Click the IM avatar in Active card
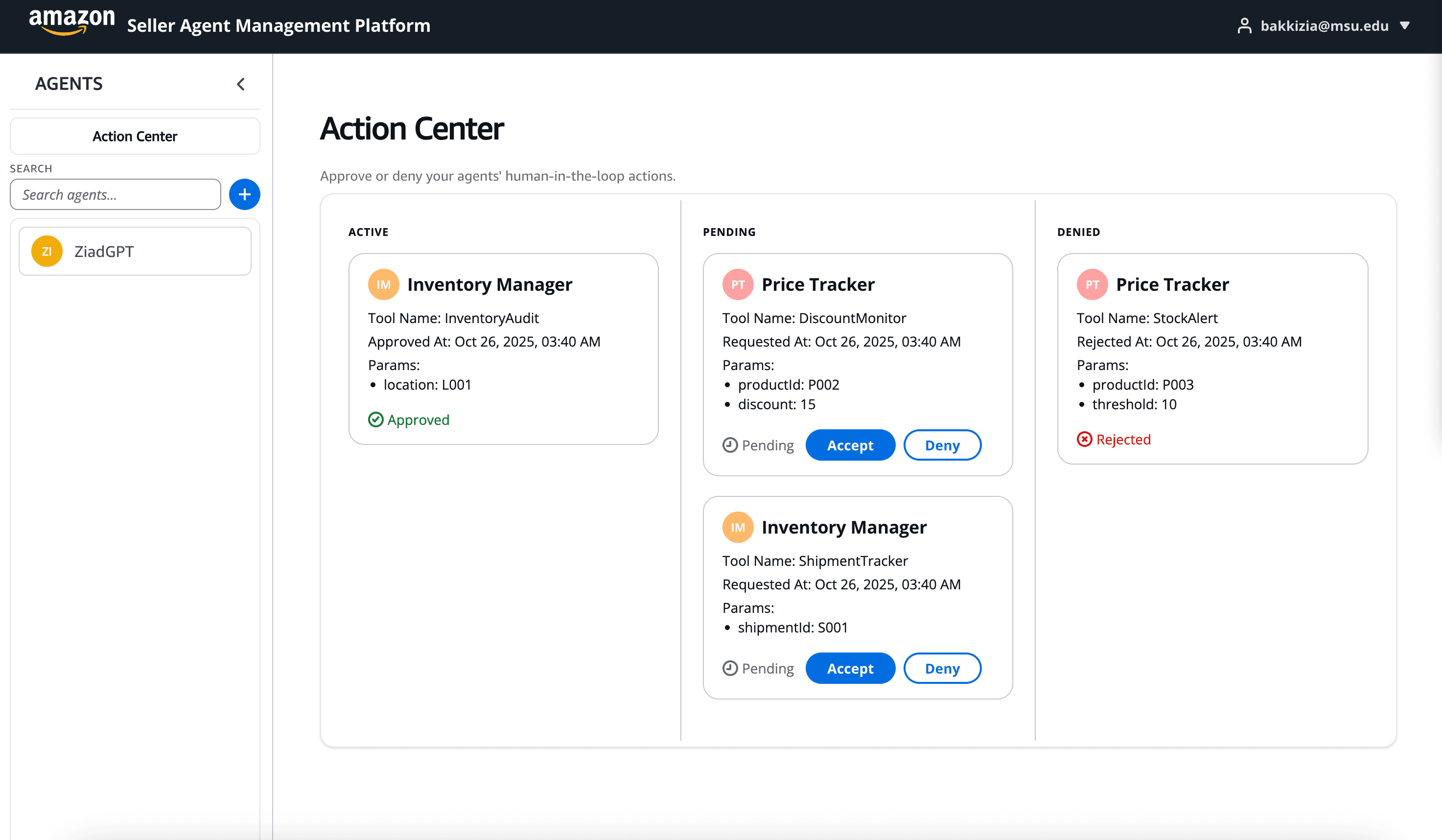Viewport: 1442px width, 840px height. point(383,284)
